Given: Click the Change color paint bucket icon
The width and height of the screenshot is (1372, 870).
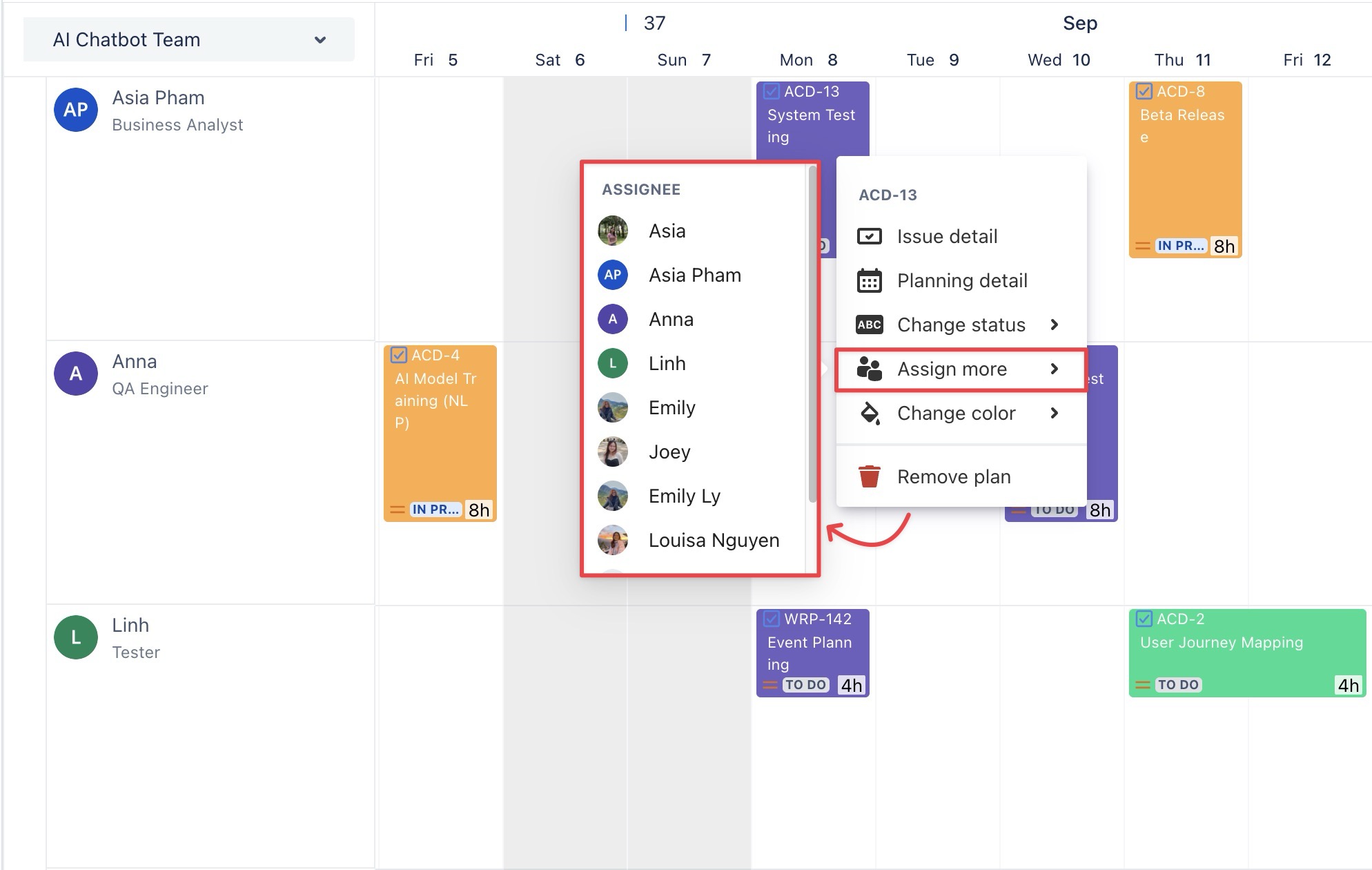Looking at the screenshot, I should pos(869,413).
